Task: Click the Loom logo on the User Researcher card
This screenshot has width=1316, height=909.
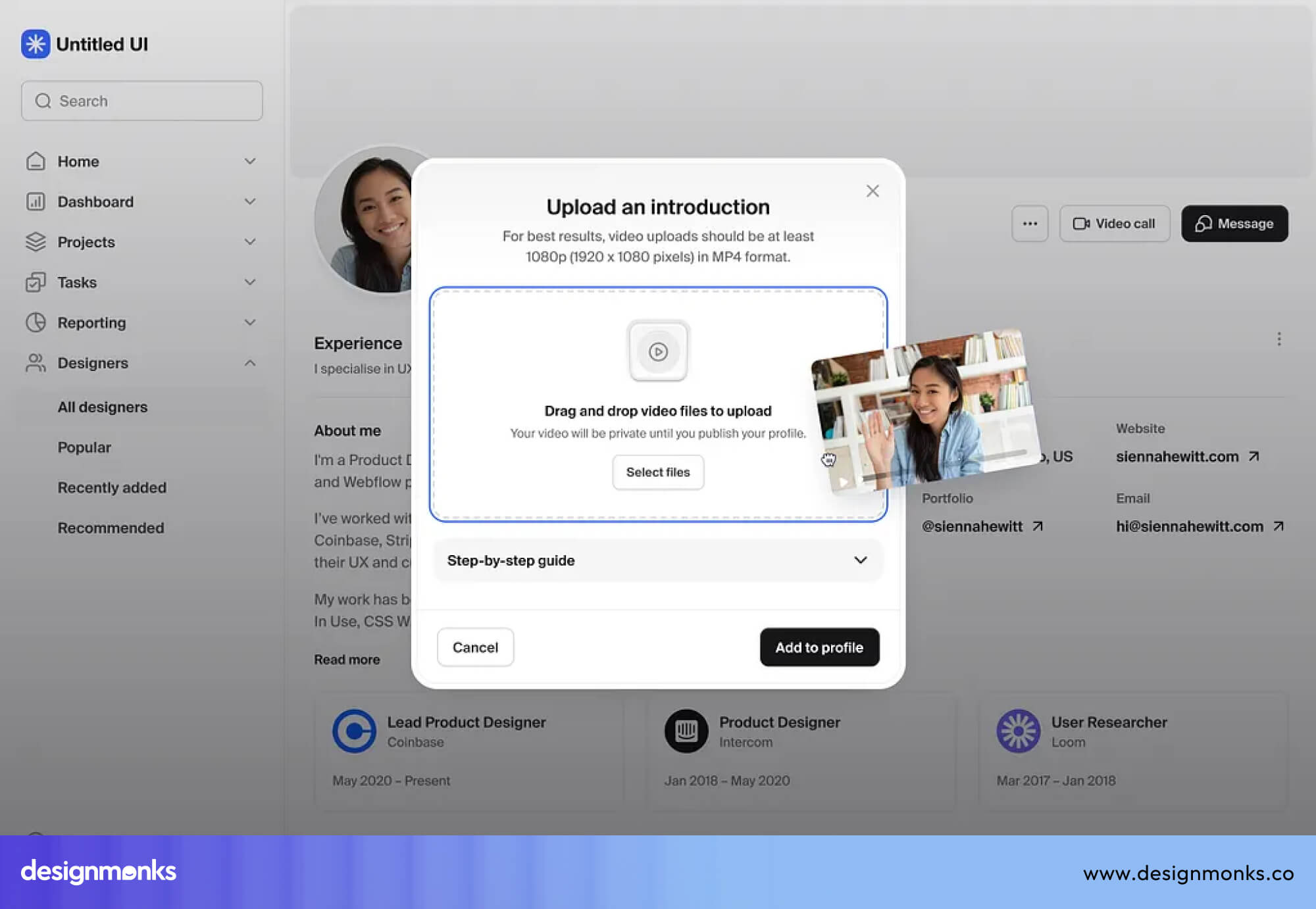Action: pos(1019,731)
